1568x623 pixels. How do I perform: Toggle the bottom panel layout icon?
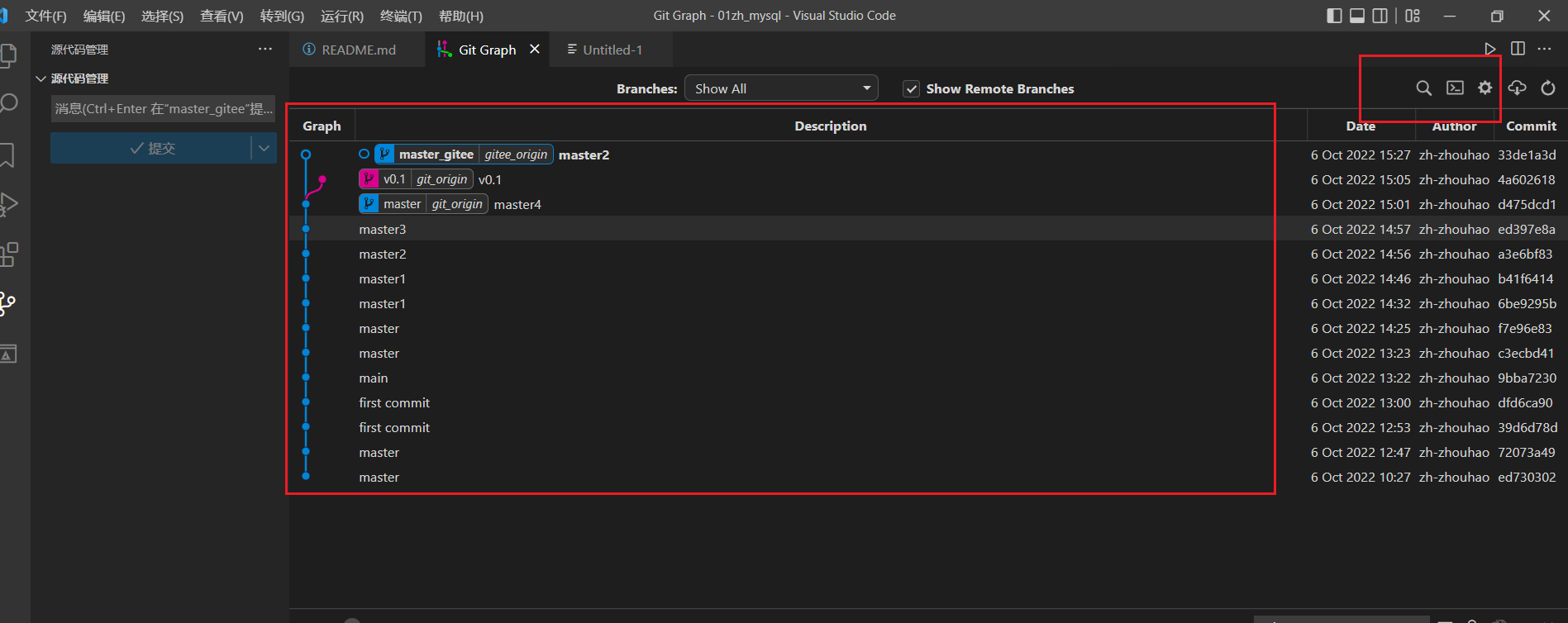1357,16
